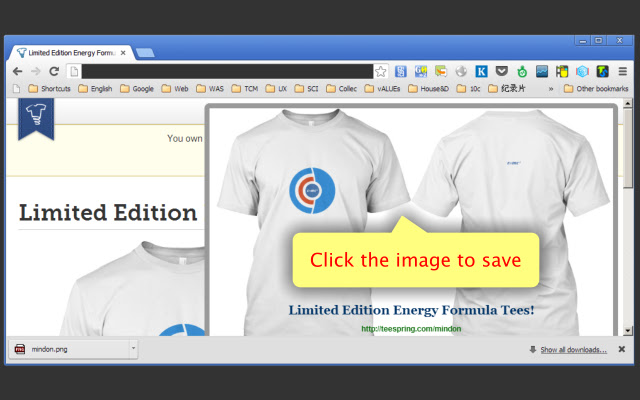Open the G translate extension icon
This screenshot has width=640, height=400.
tap(421, 71)
